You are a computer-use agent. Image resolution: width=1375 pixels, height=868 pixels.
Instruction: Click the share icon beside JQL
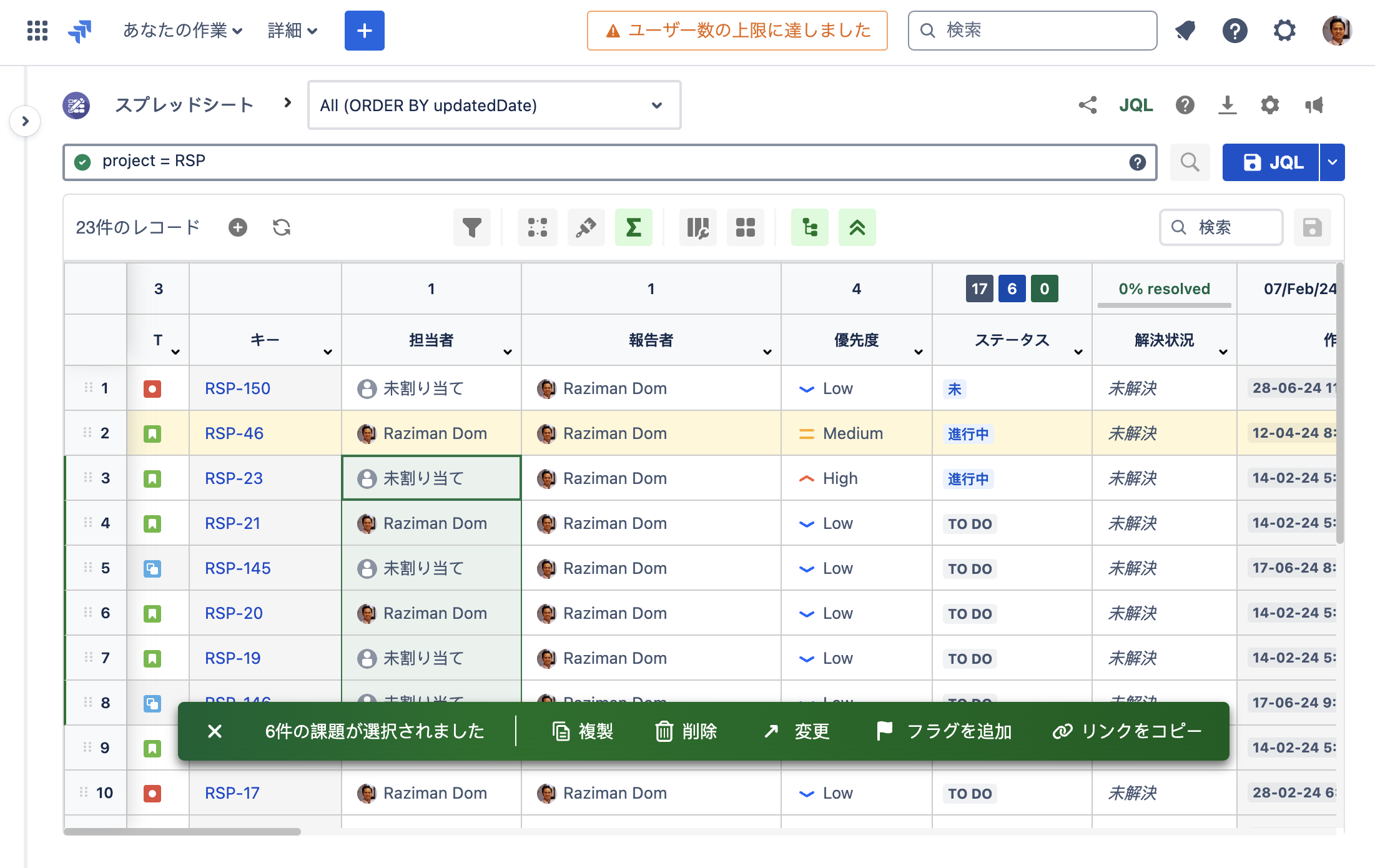click(x=1087, y=105)
